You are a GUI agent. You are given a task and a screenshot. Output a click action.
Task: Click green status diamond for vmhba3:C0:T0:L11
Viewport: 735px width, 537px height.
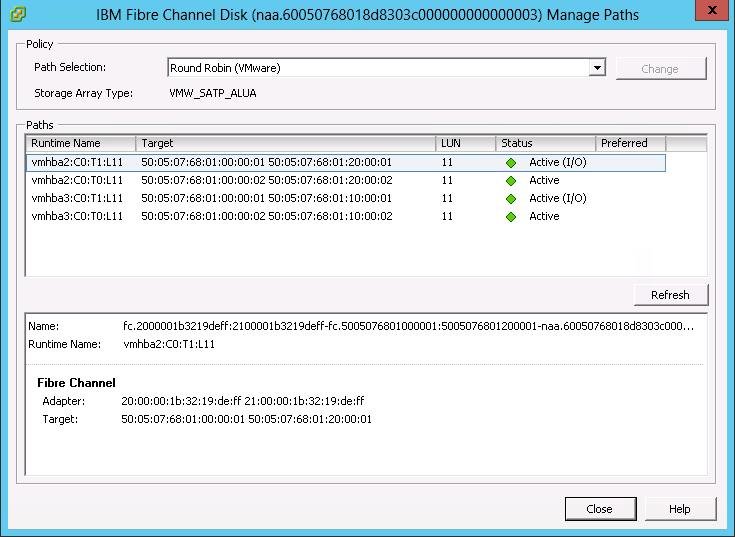pos(511,217)
